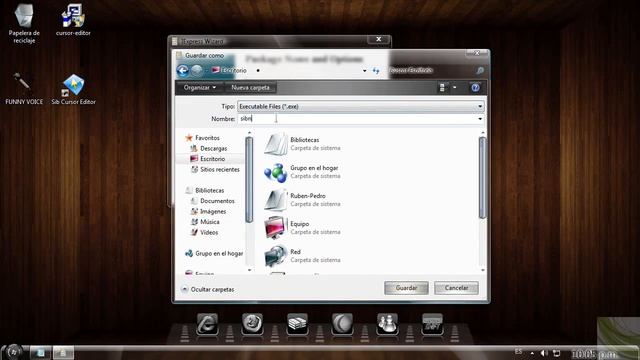Click the Guardar button
Image resolution: width=640 pixels, height=360 pixels.
click(406, 288)
